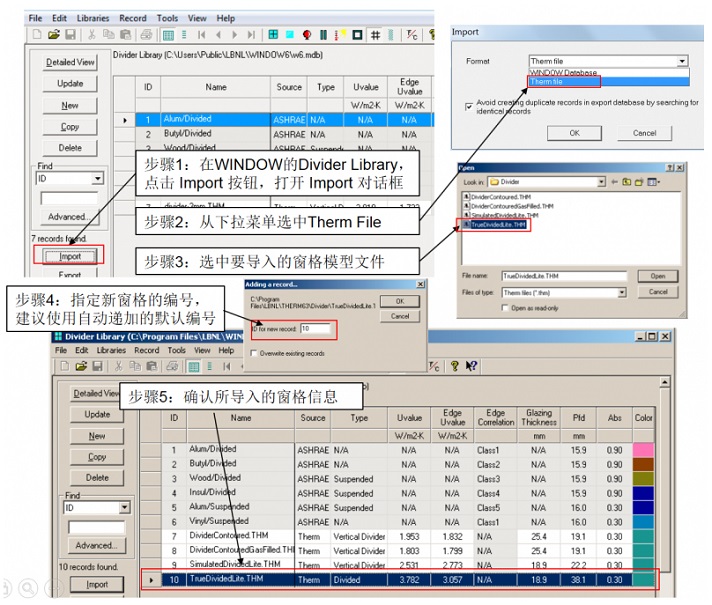The height and width of the screenshot is (605, 712).
Task: Click the New document icon in top toolbar
Action: 35,35
